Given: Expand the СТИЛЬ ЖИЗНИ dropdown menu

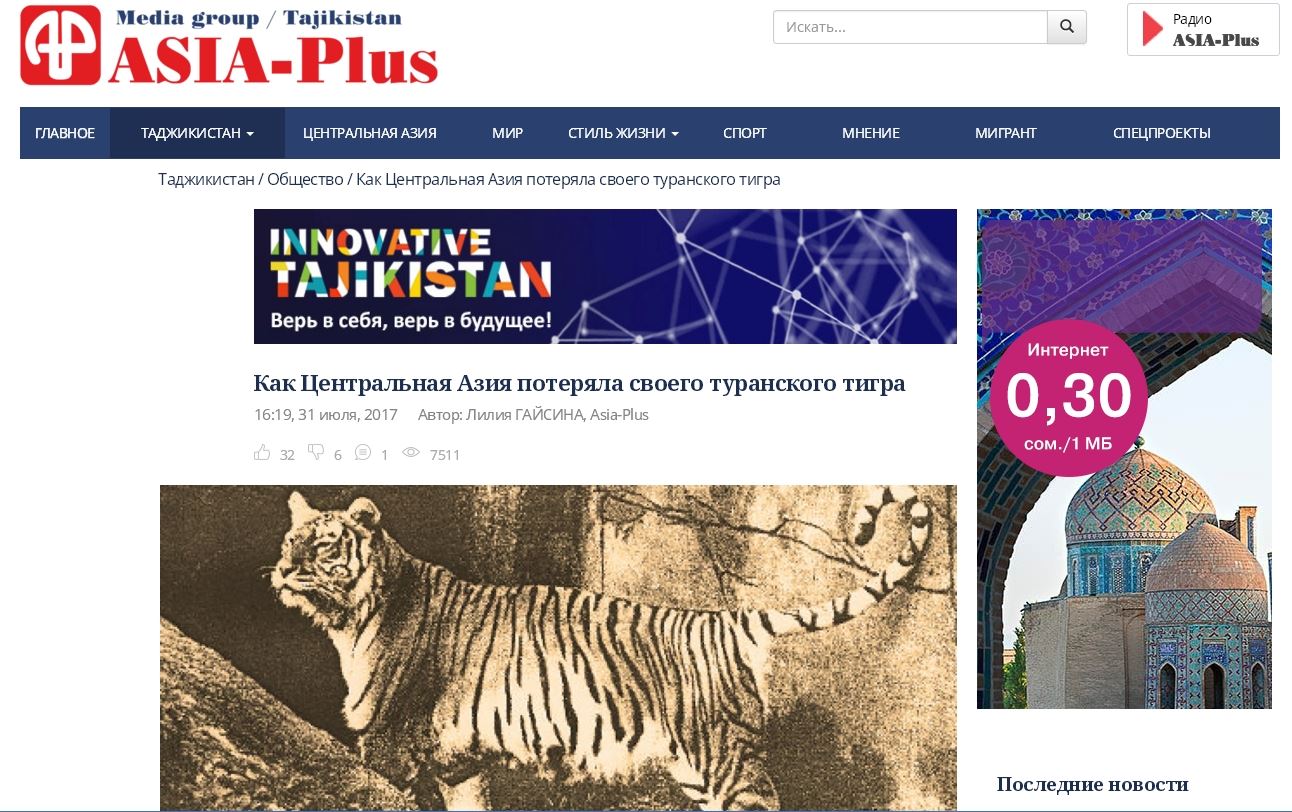Looking at the screenshot, I should pyautogui.click(x=623, y=133).
